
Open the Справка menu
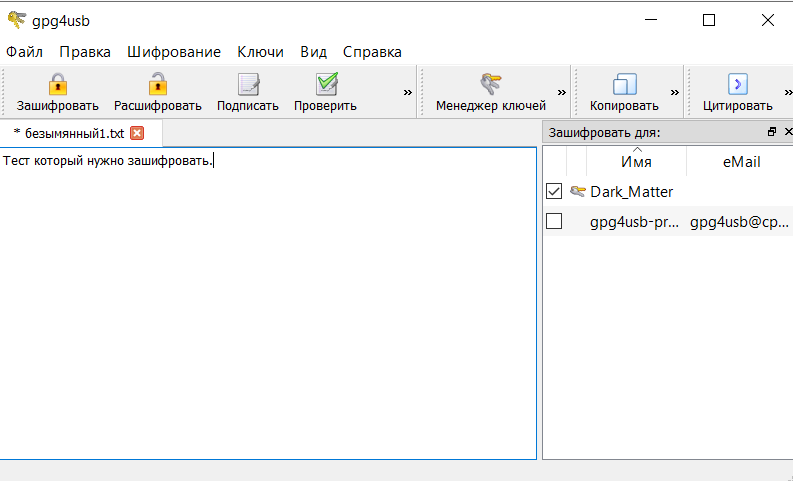click(x=372, y=52)
